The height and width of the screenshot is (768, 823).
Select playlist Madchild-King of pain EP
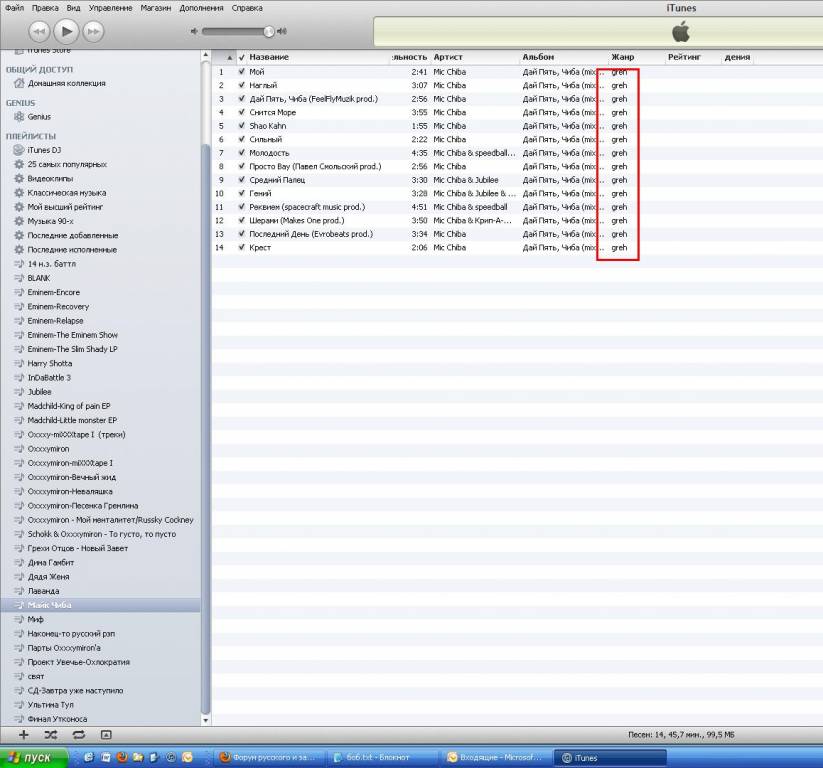(69, 406)
